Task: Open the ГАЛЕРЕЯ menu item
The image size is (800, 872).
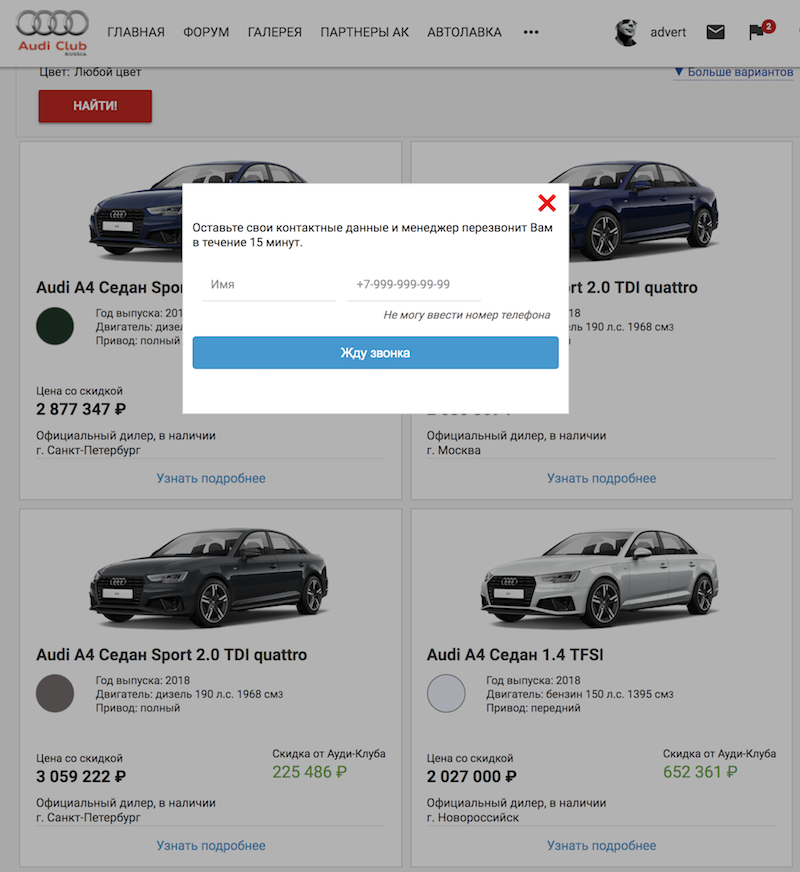Action: 275,32
